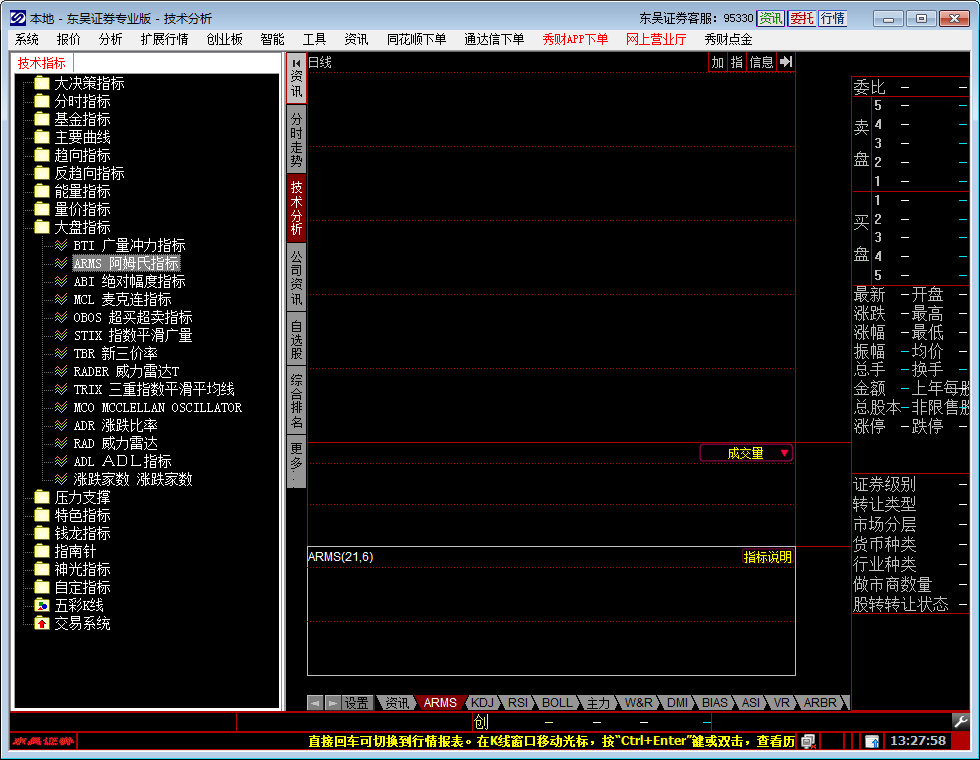Select the 分时走势 vertical tab
This screenshot has height=760, width=980.
(x=296, y=139)
